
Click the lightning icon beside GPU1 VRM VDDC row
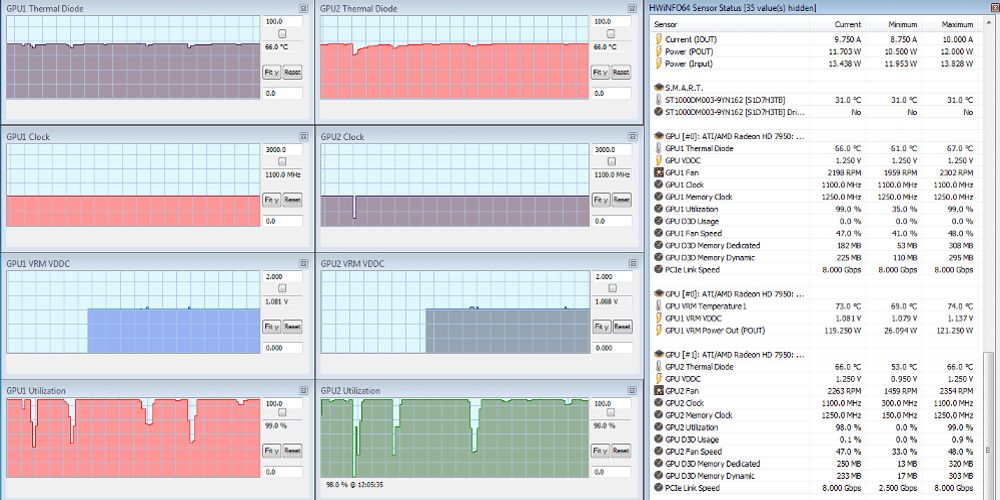click(659, 318)
